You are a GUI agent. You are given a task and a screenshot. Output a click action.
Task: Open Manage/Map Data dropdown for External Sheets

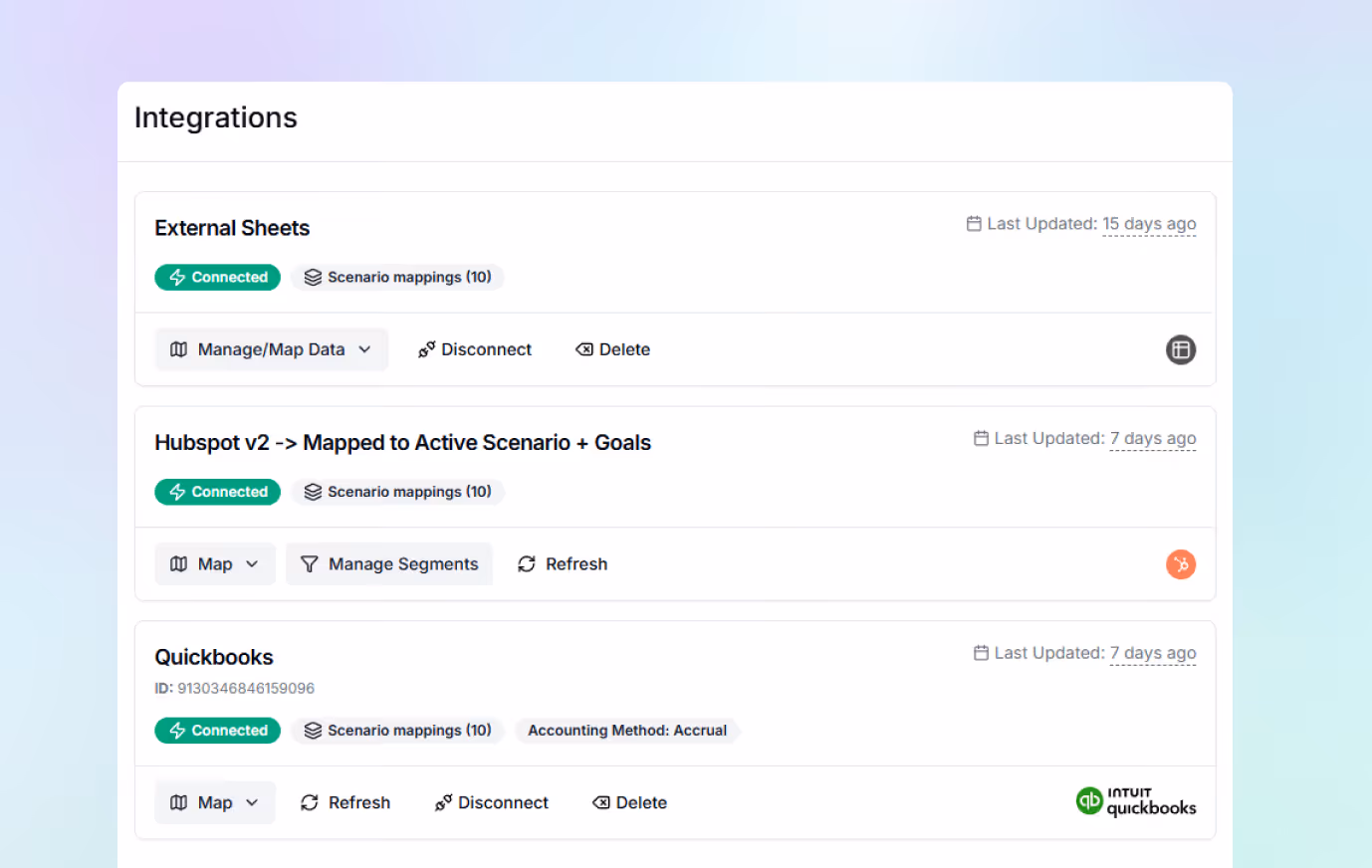[271, 349]
